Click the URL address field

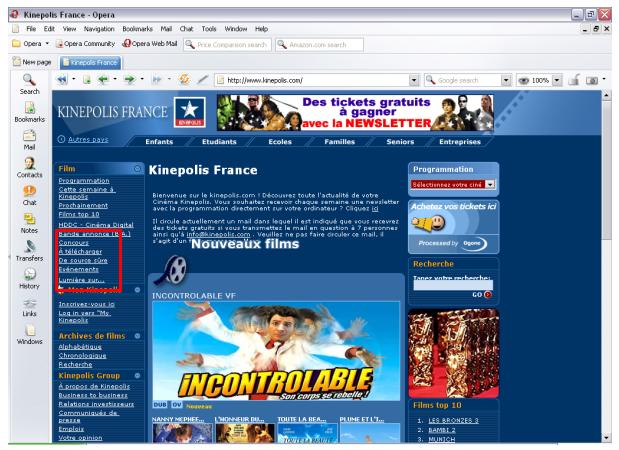pos(313,80)
